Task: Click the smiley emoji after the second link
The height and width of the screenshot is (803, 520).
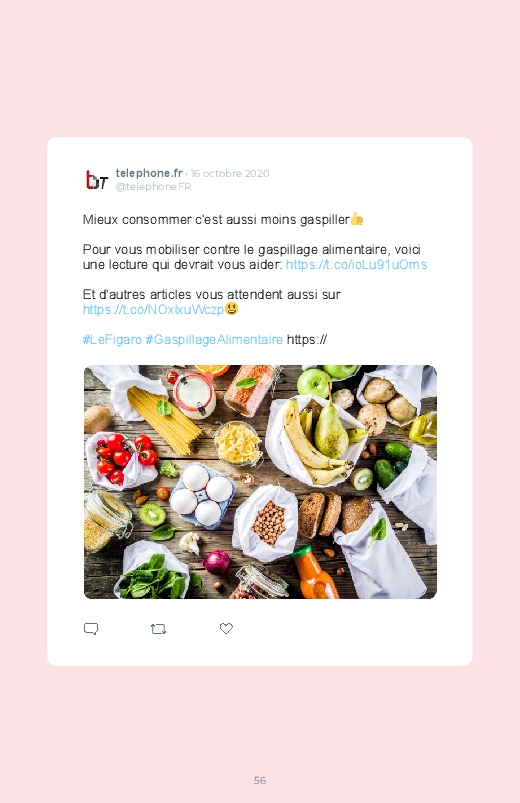Action: (x=232, y=309)
